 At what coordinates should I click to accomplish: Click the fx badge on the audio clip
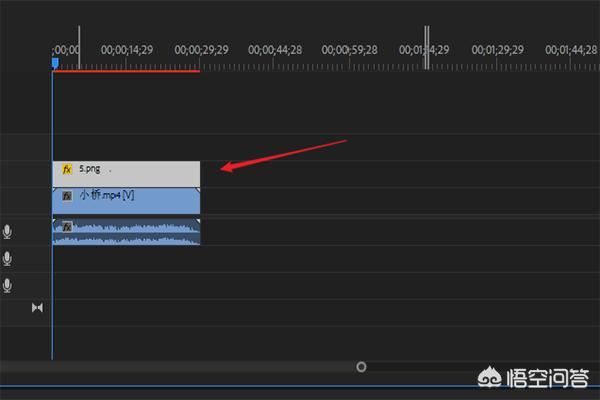click(67, 227)
